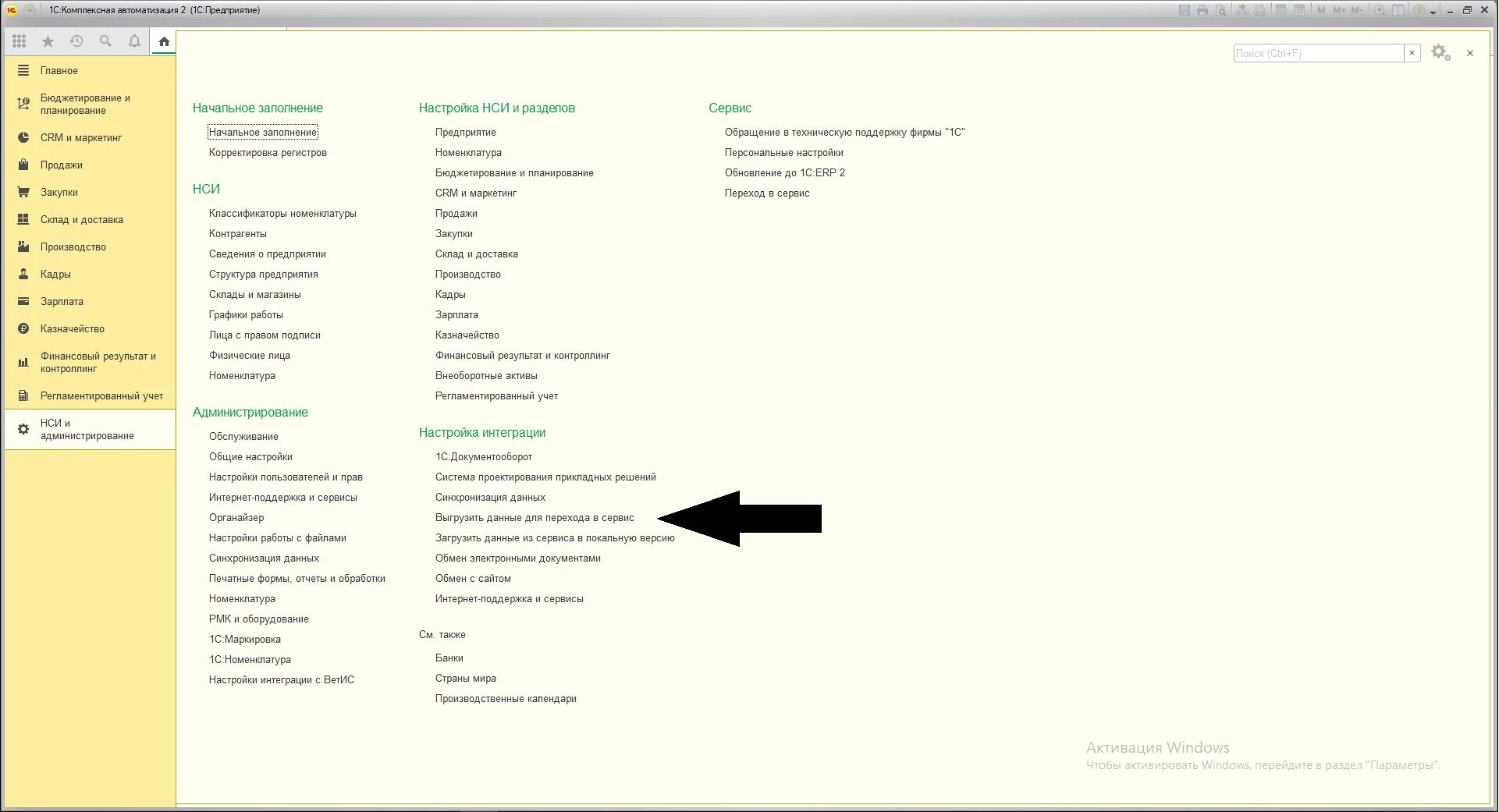Open the functions menu grid icon
Viewport: 1499px width, 812px height.
pyautogui.click(x=20, y=41)
